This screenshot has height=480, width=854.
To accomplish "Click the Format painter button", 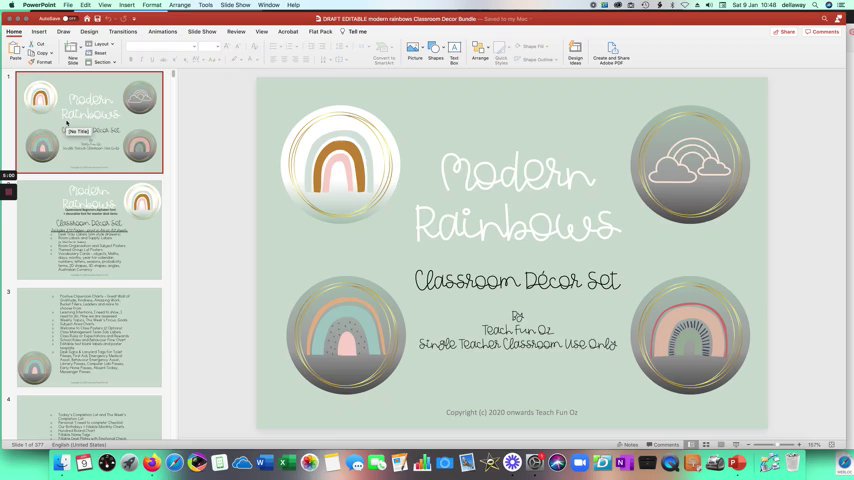I will [40, 62].
